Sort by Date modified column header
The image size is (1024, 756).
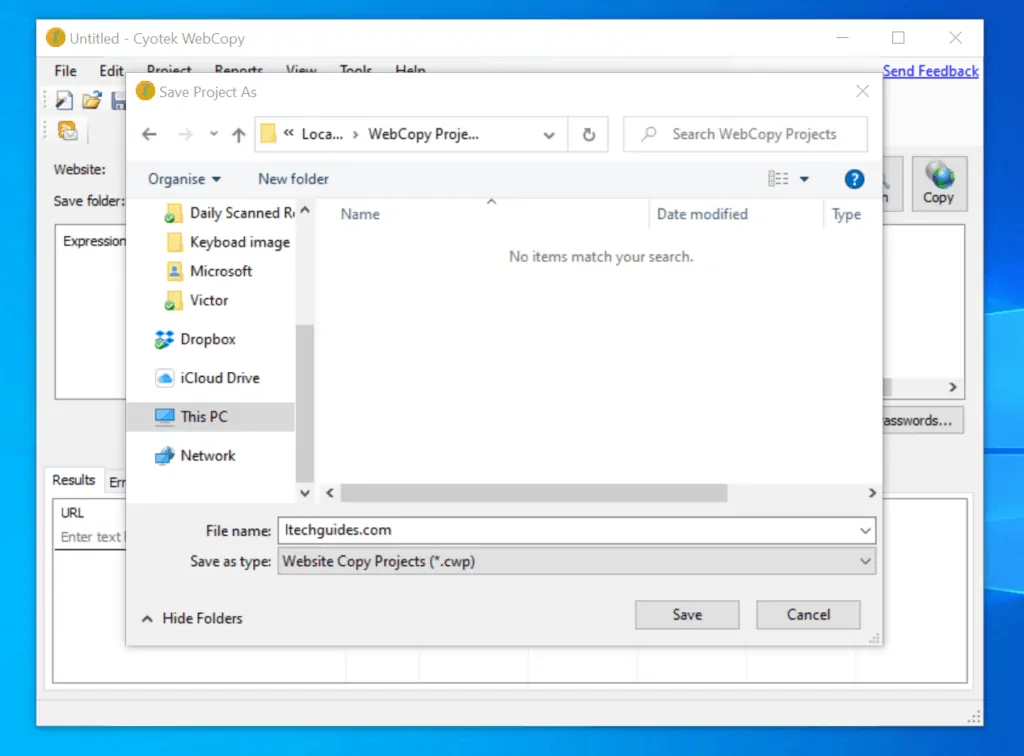(x=702, y=214)
